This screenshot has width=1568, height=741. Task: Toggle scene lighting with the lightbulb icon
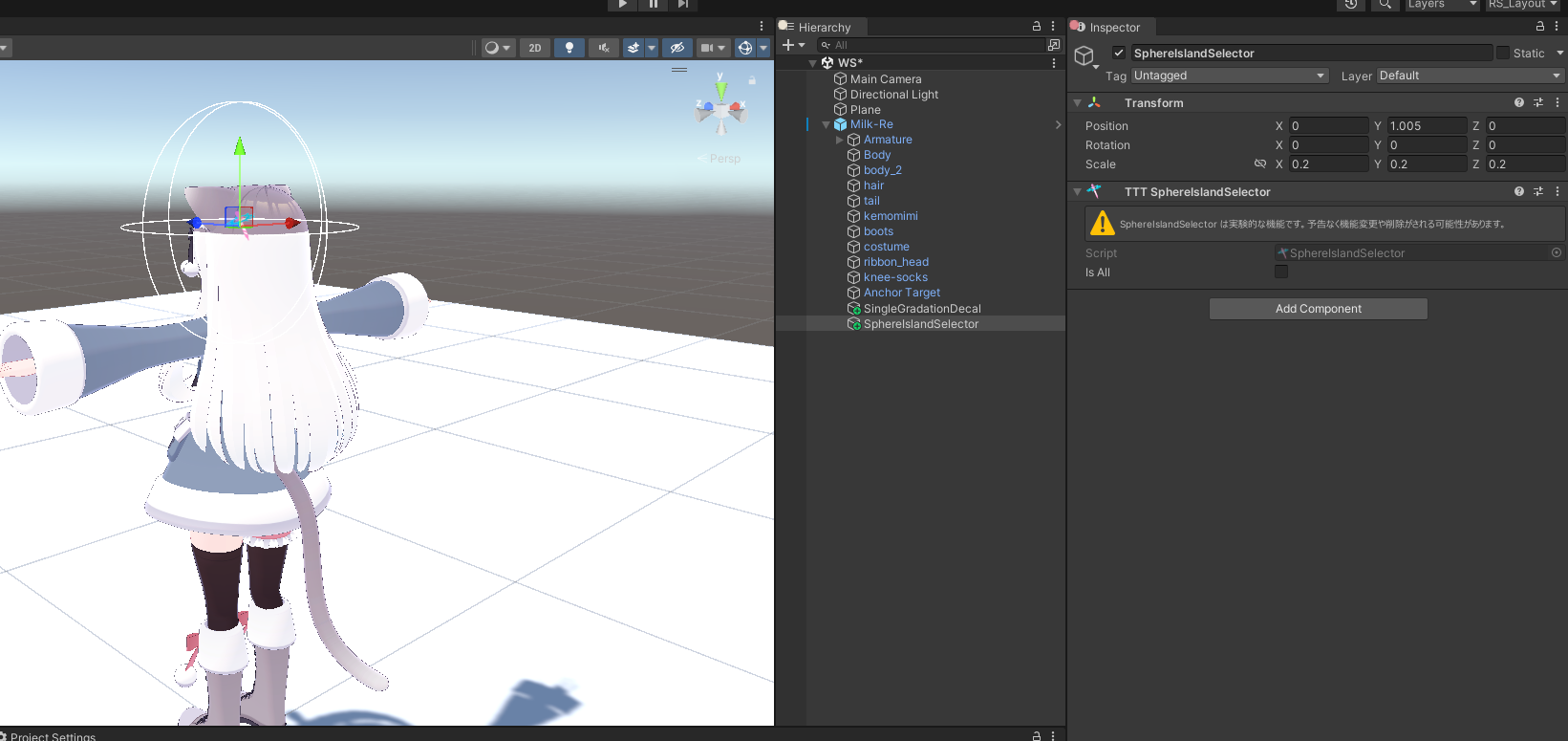pyautogui.click(x=569, y=48)
